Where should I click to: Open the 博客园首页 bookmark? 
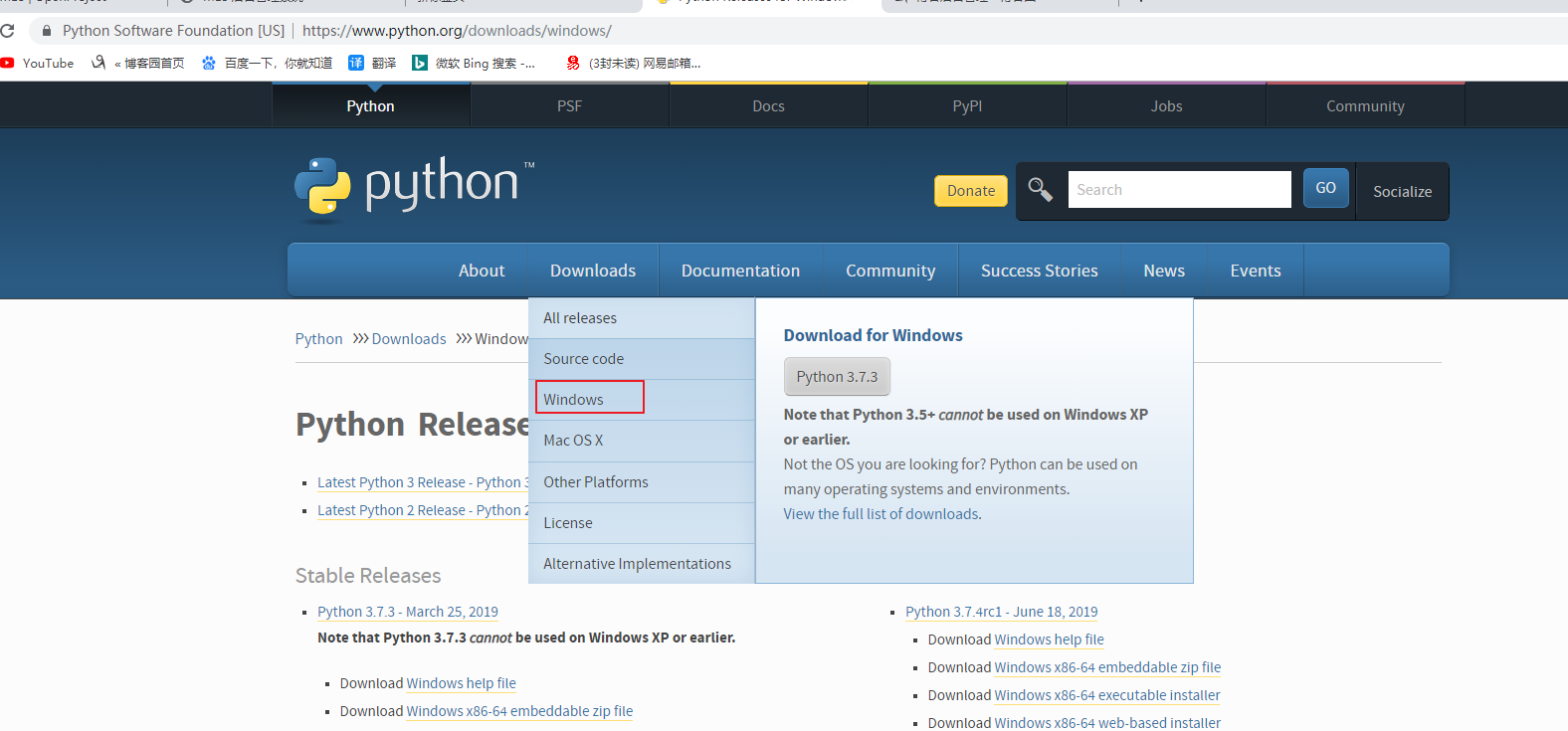coord(138,63)
